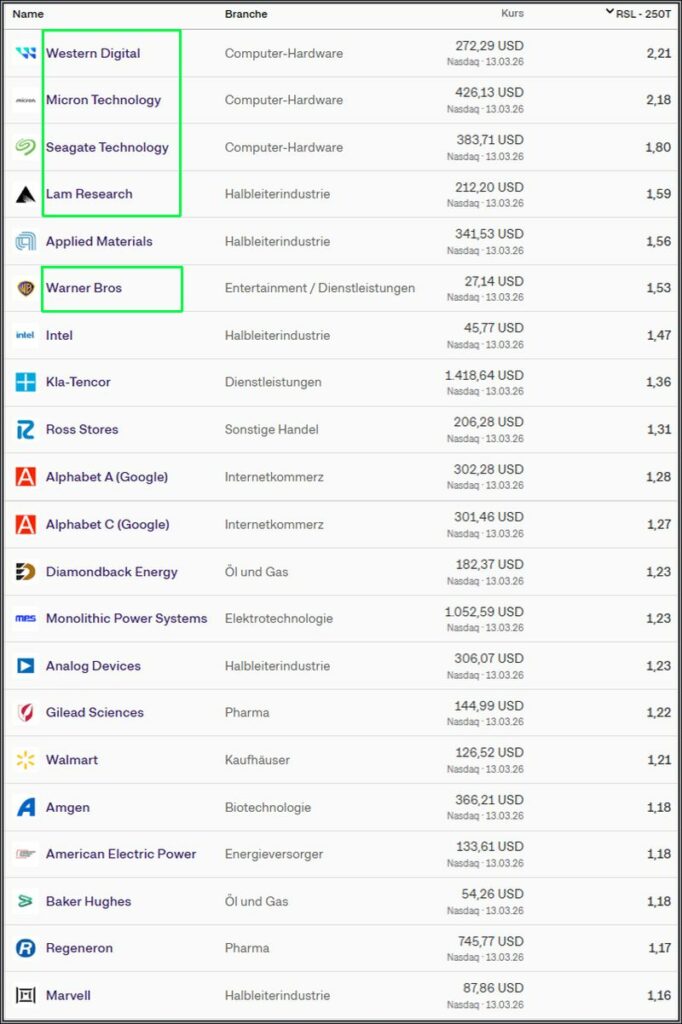Click the Warner Bros shield icon

(26, 288)
